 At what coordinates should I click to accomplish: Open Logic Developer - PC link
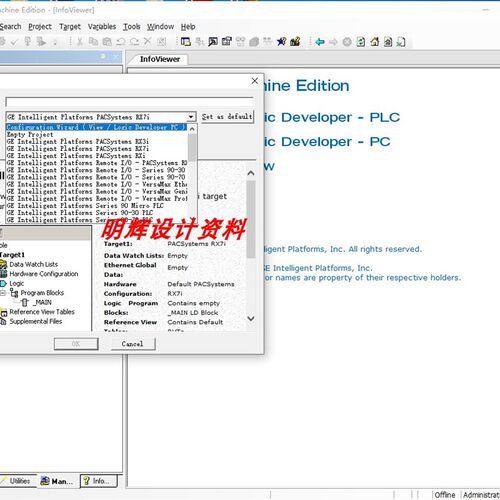tap(327, 142)
